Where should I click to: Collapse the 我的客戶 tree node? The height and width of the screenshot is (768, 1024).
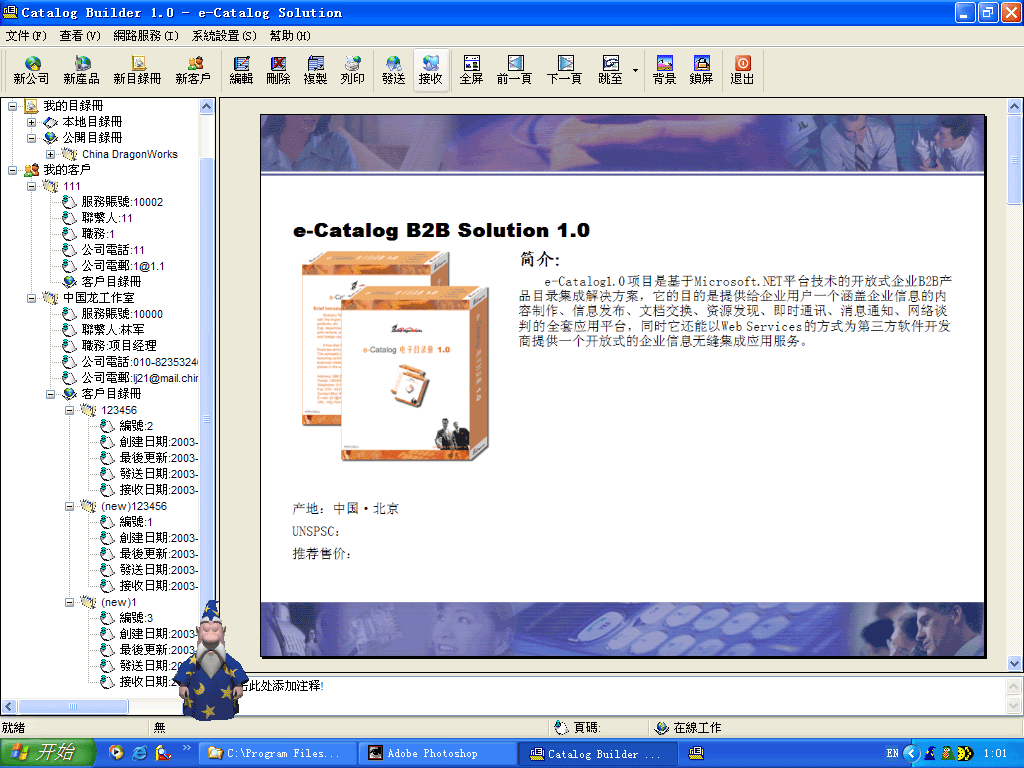[x=12, y=170]
